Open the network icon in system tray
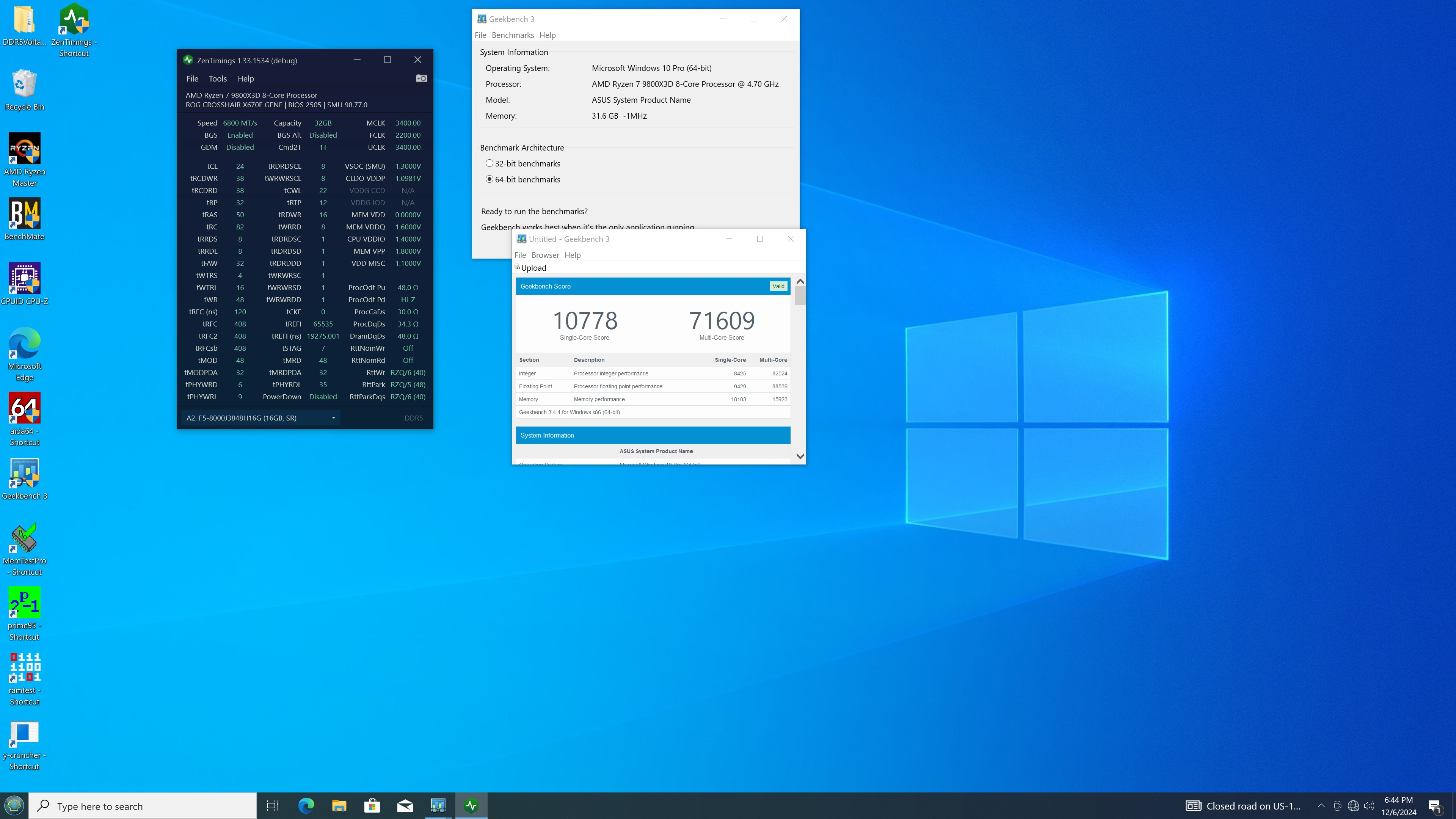 point(1352,806)
